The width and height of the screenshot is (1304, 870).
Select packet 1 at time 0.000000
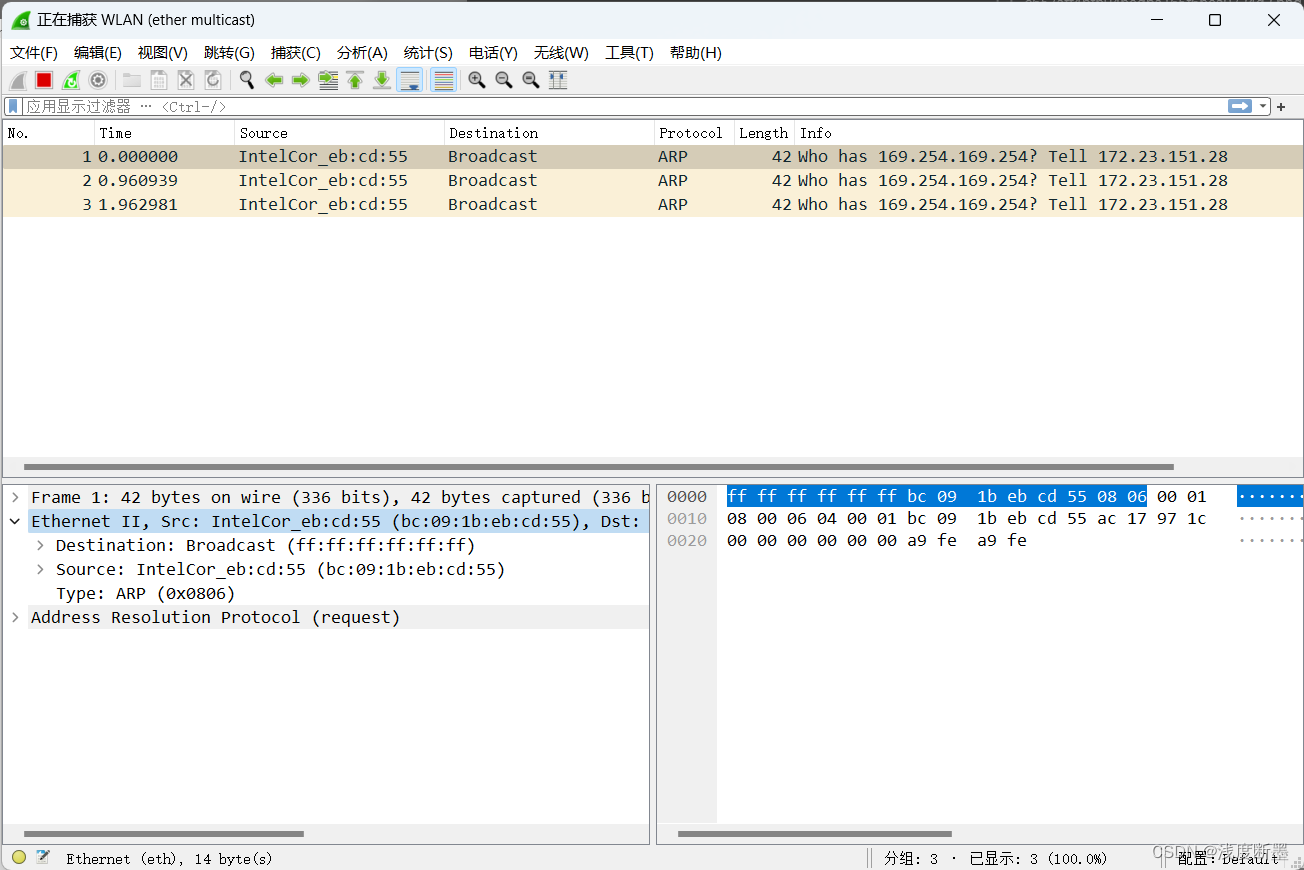point(652,157)
